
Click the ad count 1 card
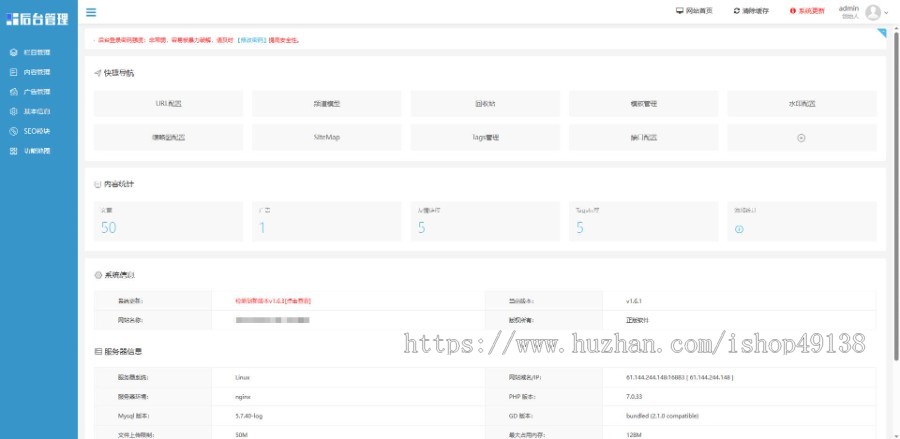click(x=327, y=222)
